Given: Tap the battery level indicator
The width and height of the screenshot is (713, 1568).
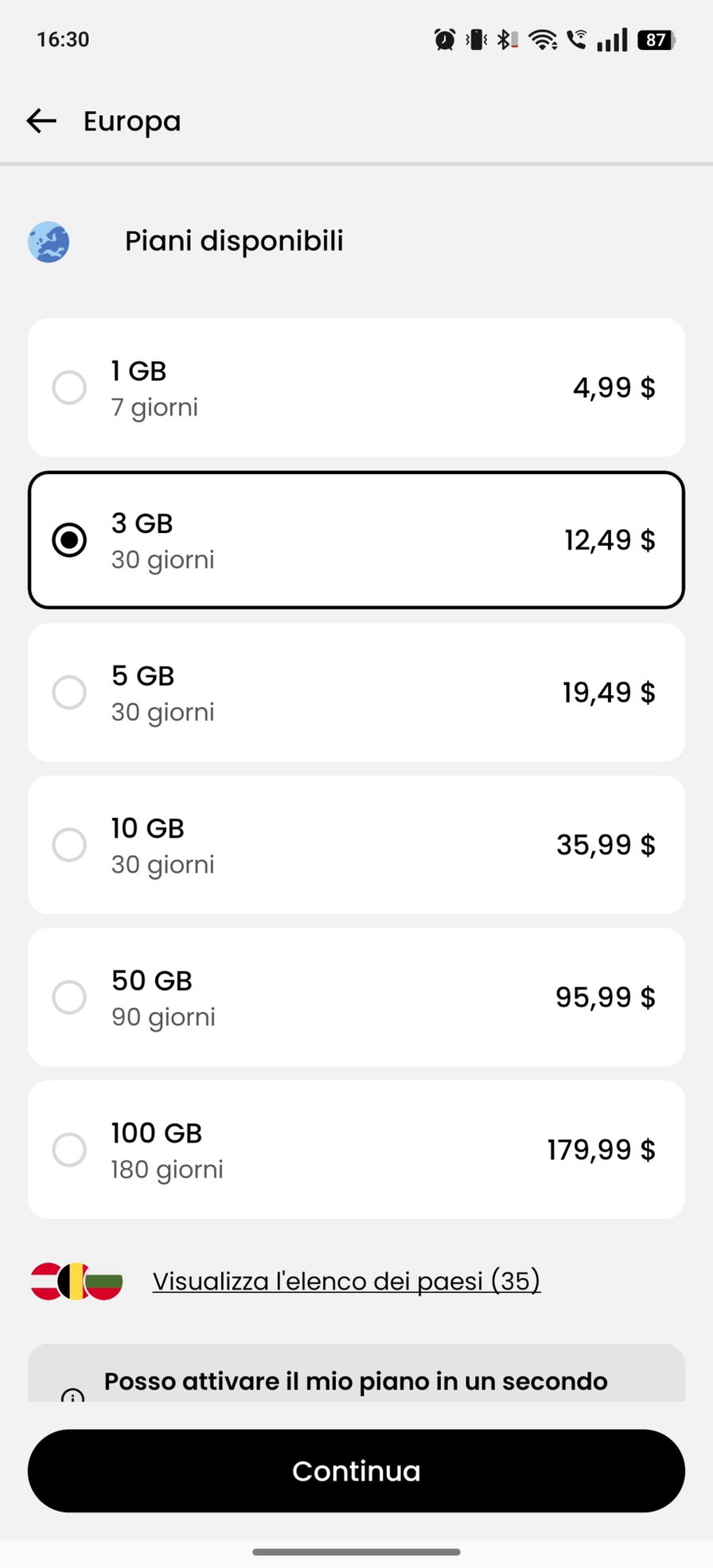Looking at the screenshot, I should click(x=657, y=39).
